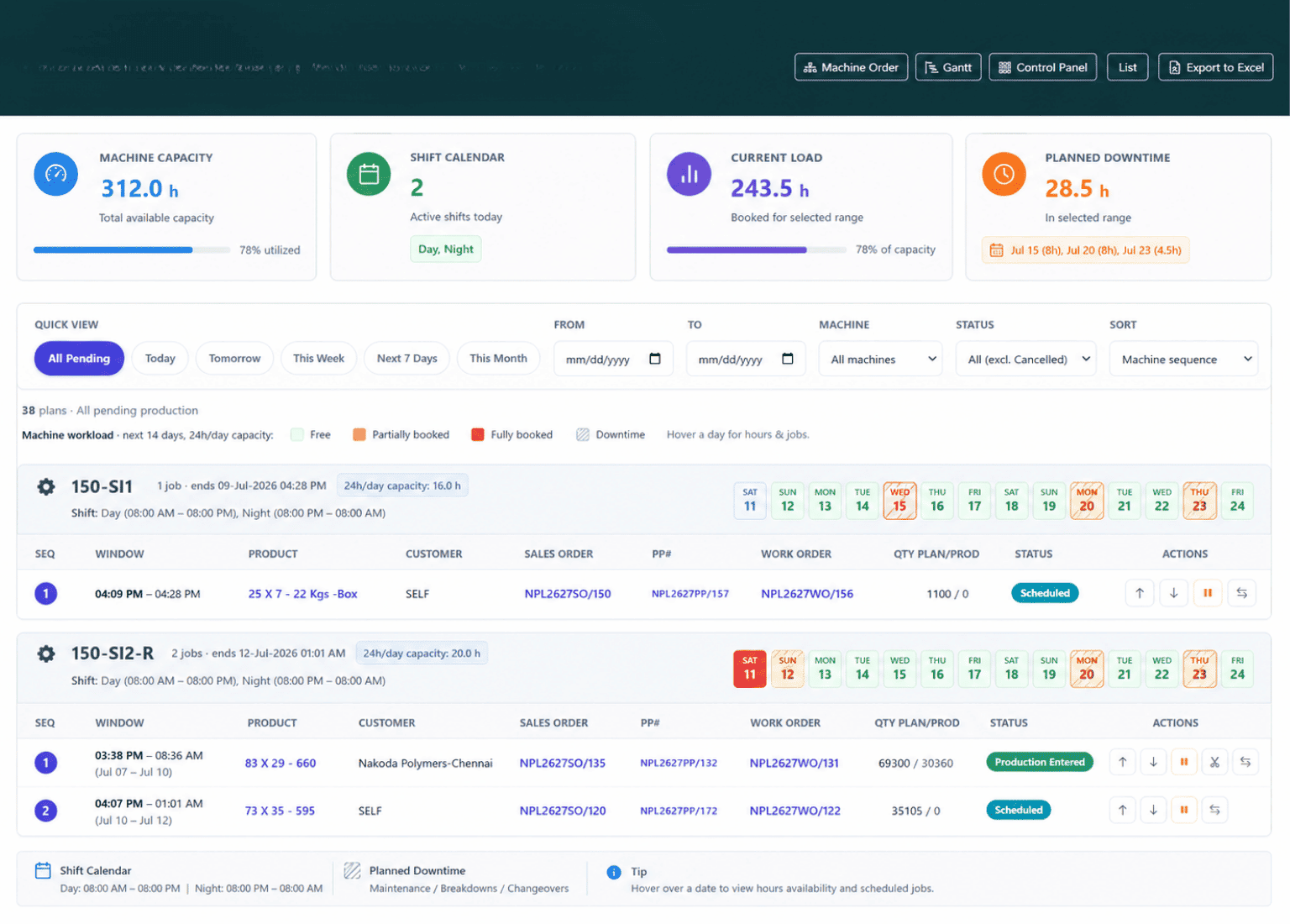Choose the Next 7 Days quick view
Screen dimensions: 1290x924
click(407, 358)
